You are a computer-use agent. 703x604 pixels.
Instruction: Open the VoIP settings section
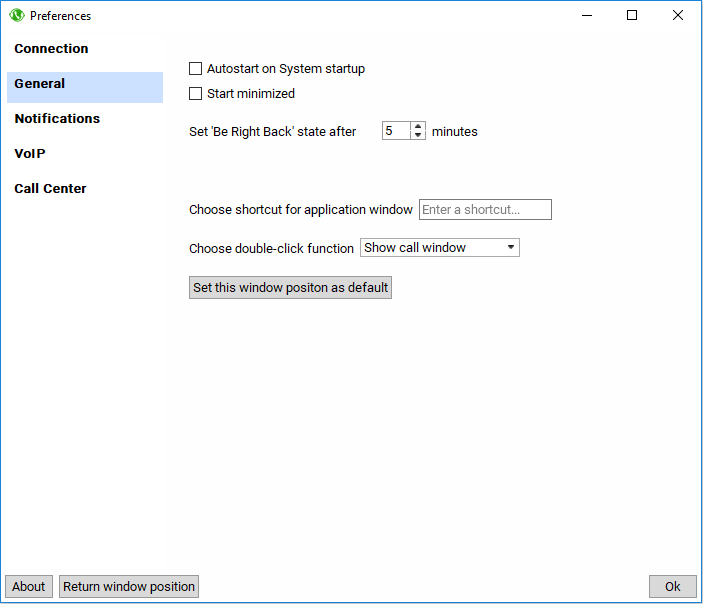30,154
